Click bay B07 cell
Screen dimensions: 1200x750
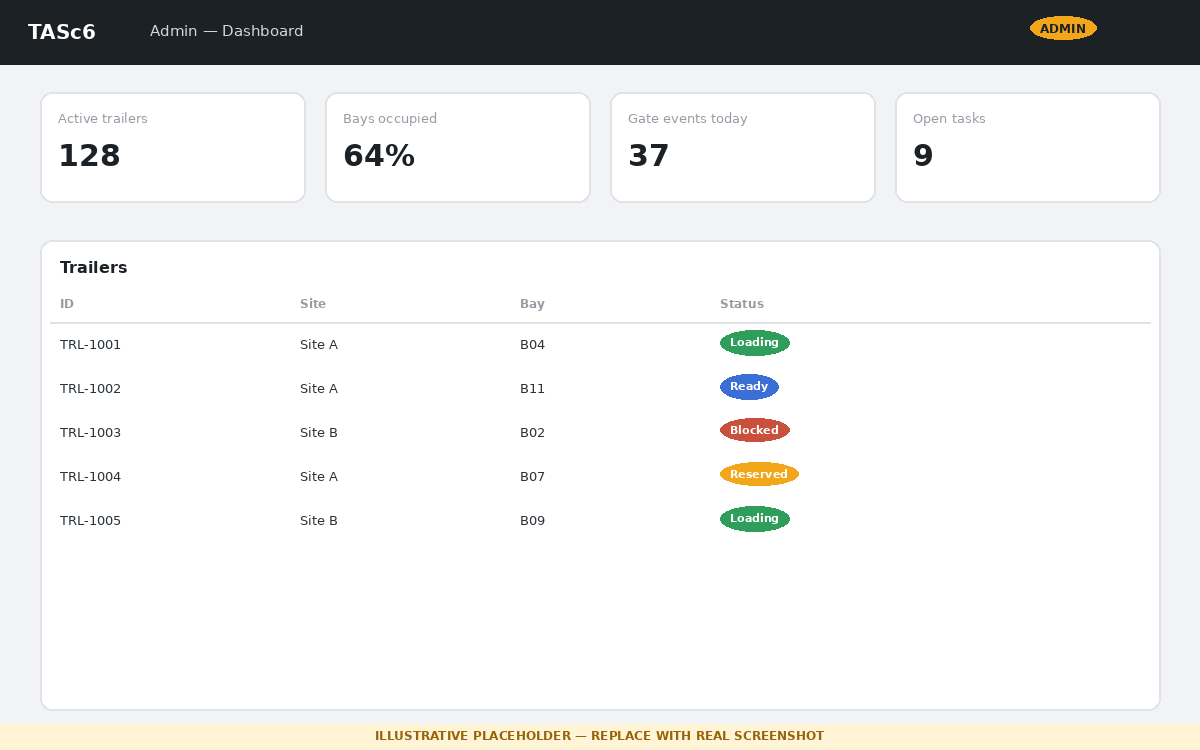(x=532, y=477)
